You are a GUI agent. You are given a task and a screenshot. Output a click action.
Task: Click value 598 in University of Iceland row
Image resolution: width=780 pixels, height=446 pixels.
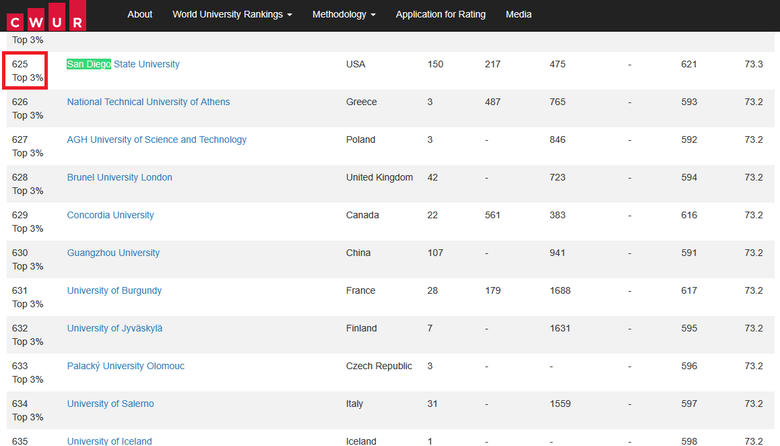[689, 441]
